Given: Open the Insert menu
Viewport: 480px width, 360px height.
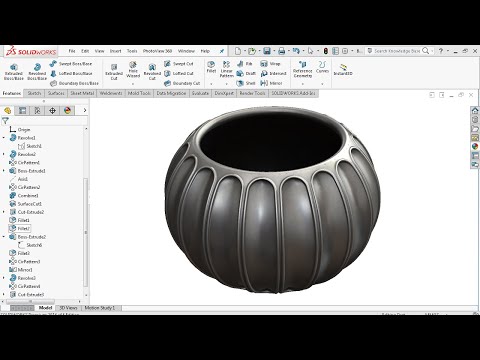Looking at the screenshot, I should tap(116, 51).
